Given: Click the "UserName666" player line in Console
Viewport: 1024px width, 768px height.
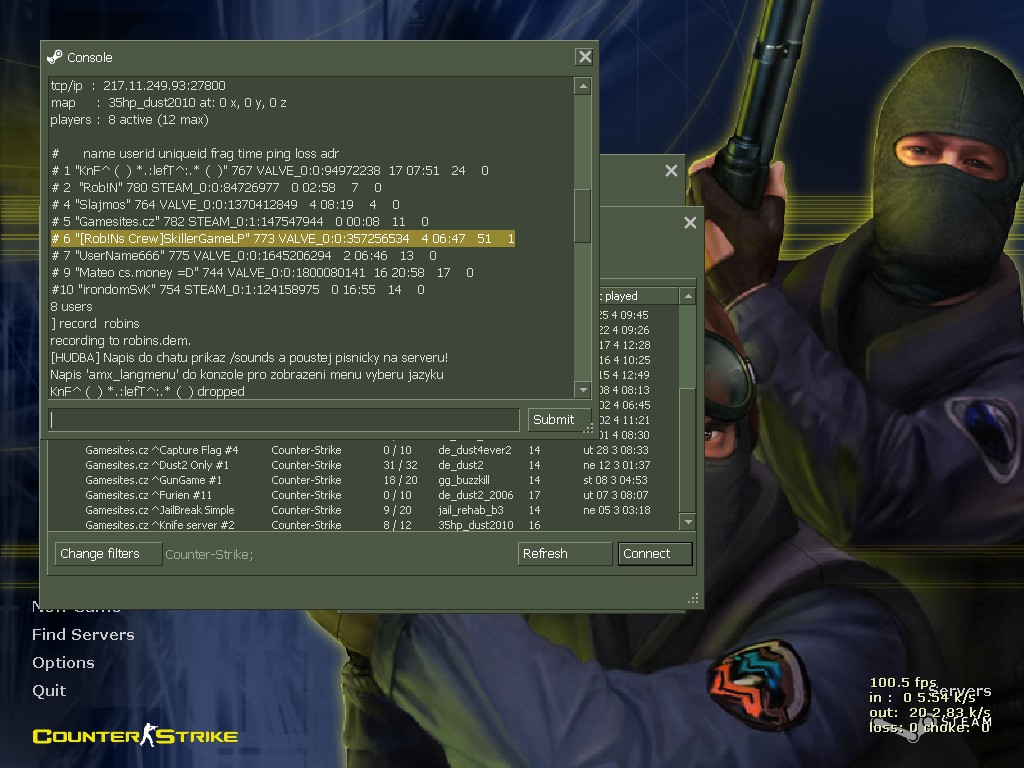Looking at the screenshot, I should pos(244,255).
